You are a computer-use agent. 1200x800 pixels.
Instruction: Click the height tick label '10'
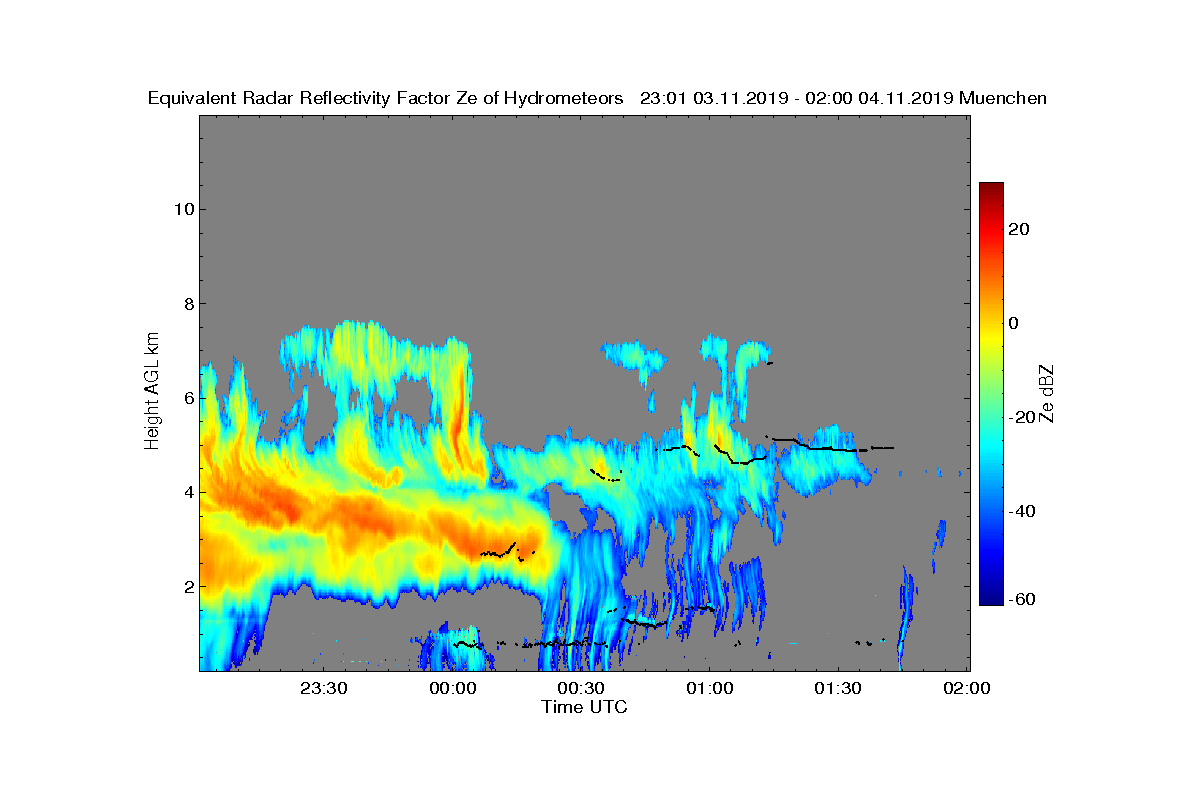tap(183, 209)
